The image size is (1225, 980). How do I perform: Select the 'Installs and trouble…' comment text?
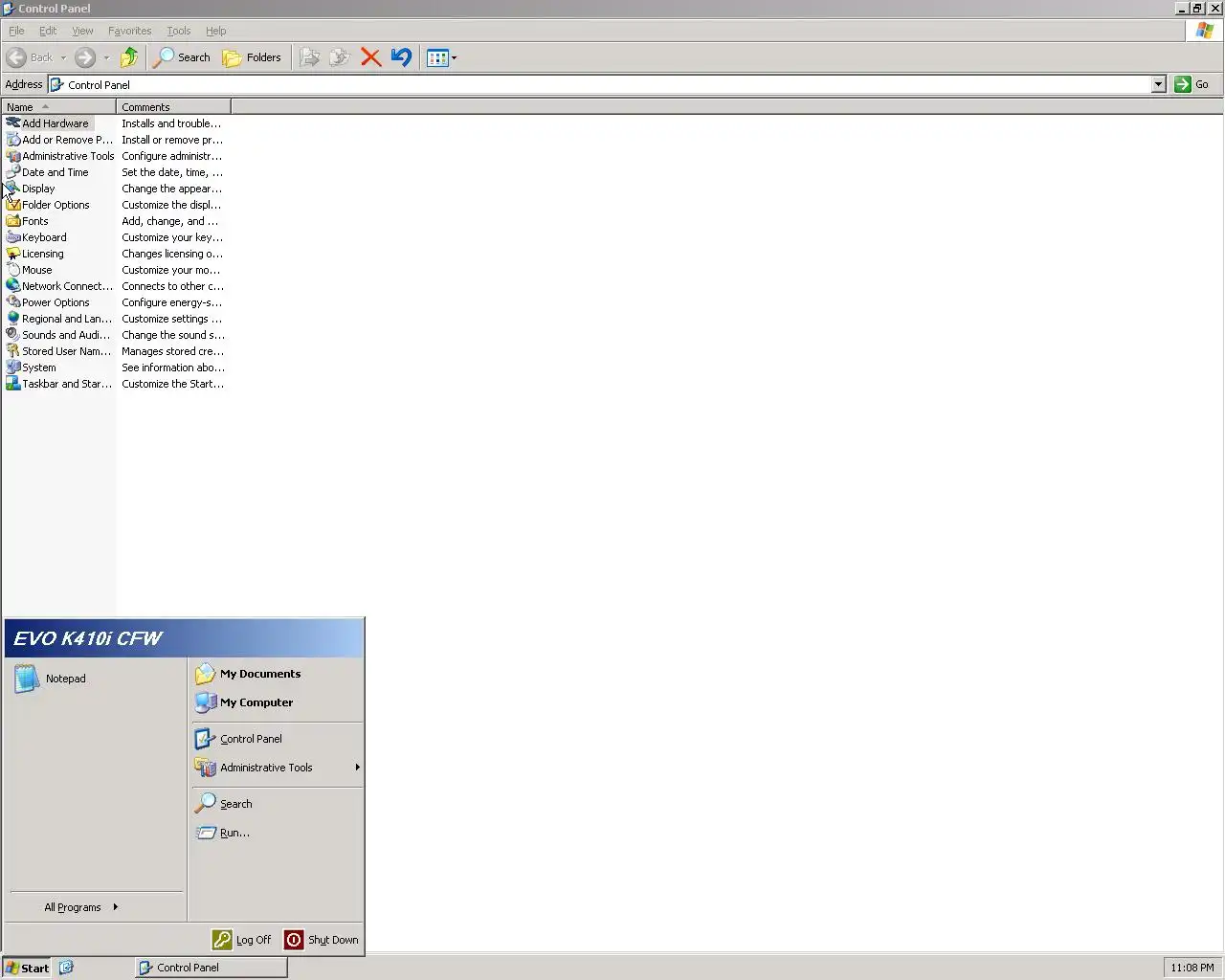171,123
